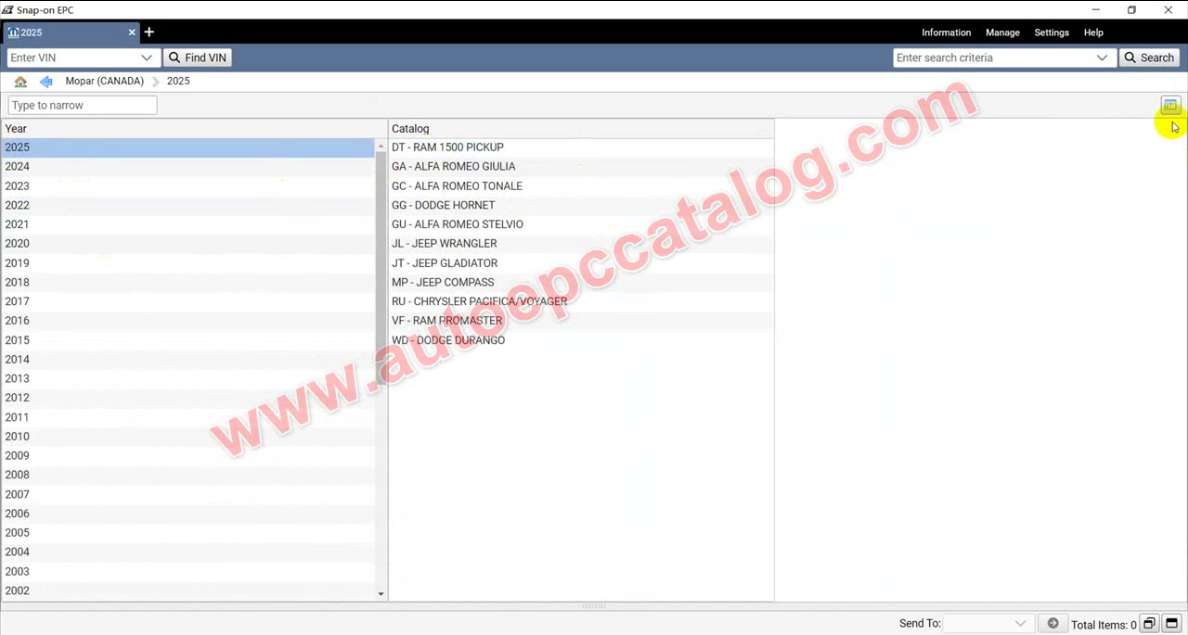Image resolution: width=1188 pixels, height=635 pixels.
Task: Open JL - JEEP WRANGLER catalog
Action: pos(581,243)
